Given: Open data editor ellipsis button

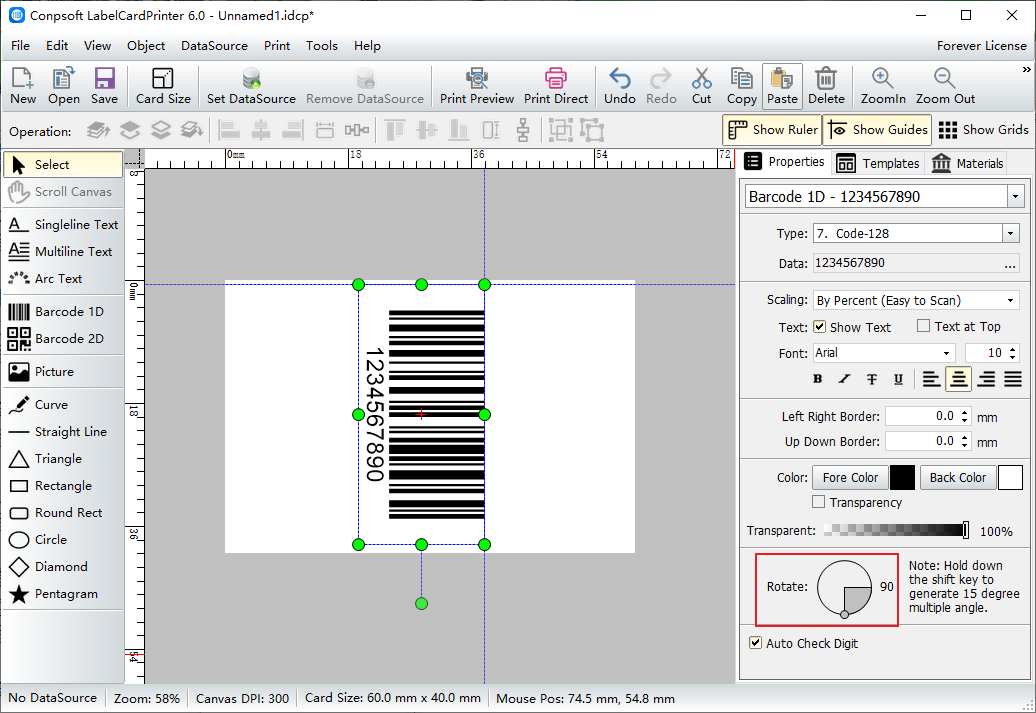Looking at the screenshot, I should (1010, 264).
